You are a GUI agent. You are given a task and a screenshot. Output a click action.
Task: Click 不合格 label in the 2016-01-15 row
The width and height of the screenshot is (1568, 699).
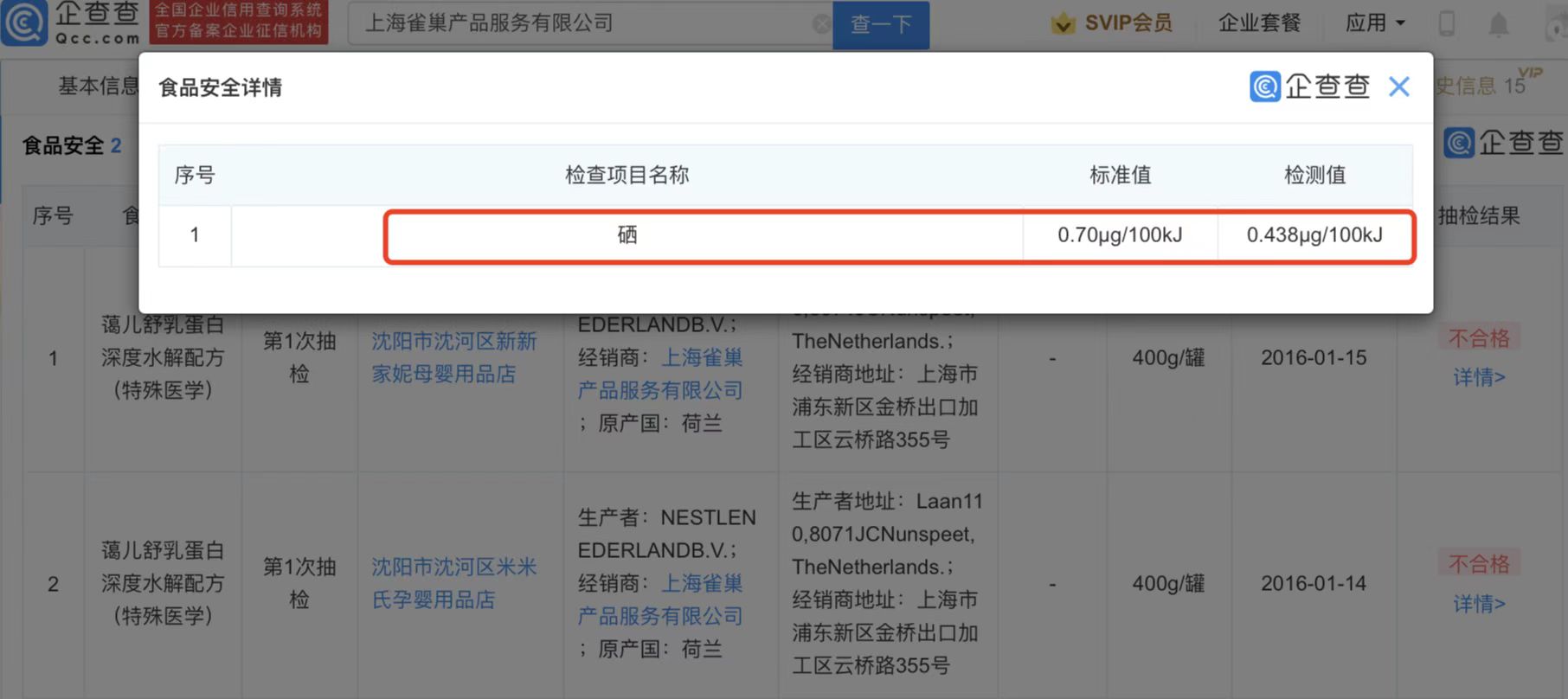pyautogui.click(x=1479, y=338)
